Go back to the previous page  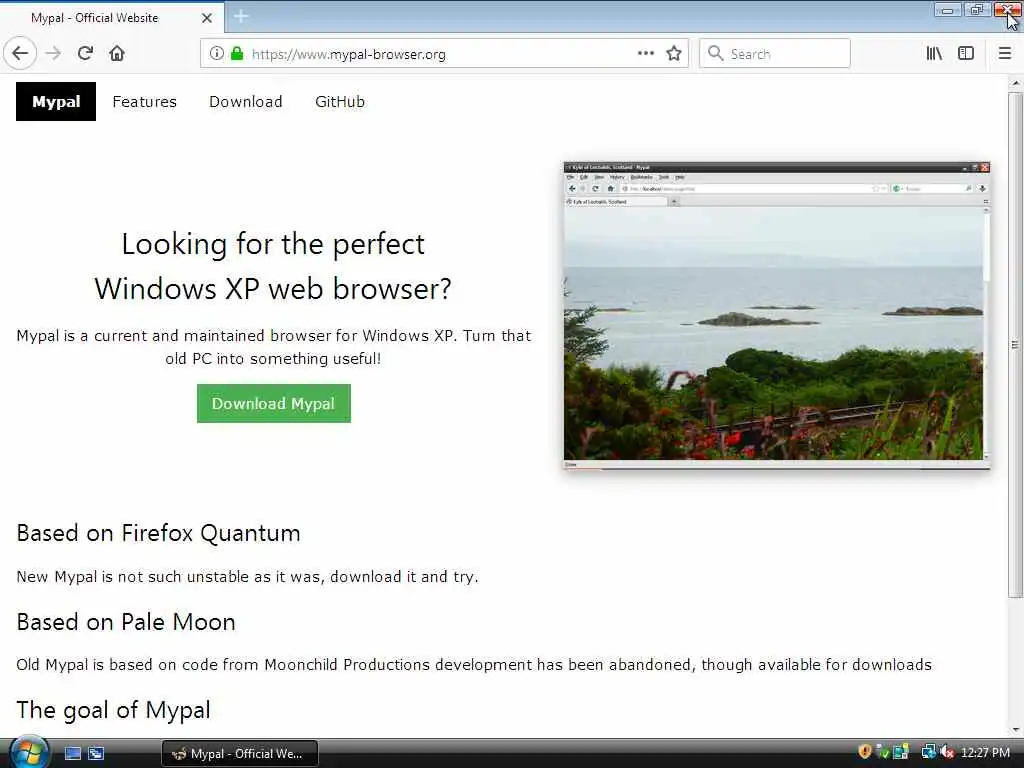[20, 54]
